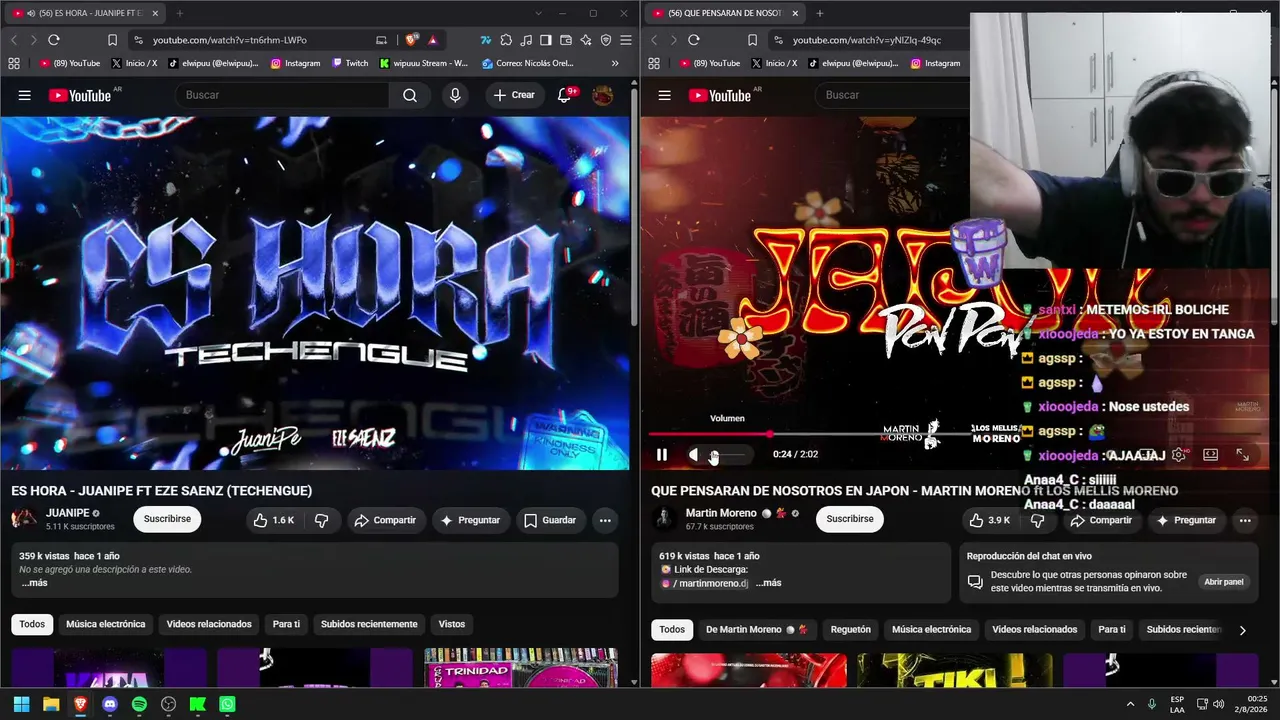Subscribe to Martin Moreno channel
1280x720 pixels.
coord(850,519)
